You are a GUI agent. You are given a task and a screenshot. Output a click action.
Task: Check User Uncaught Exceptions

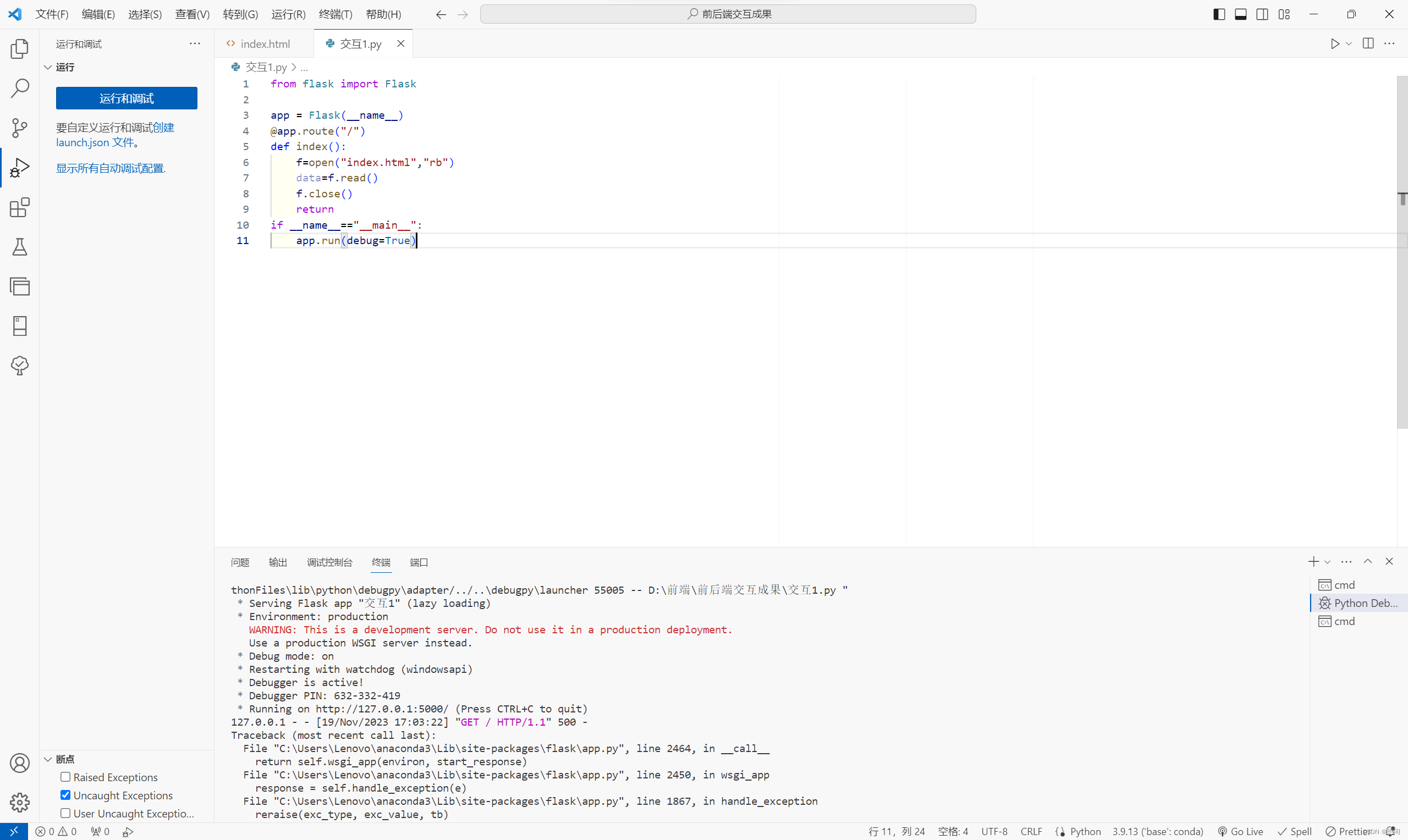[x=65, y=813]
